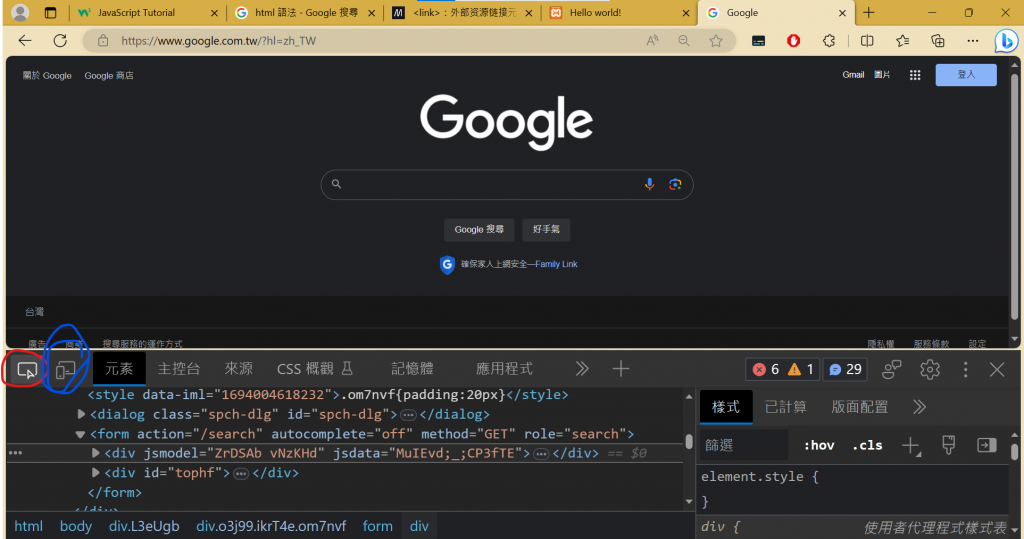The width and height of the screenshot is (1024, 539).
Task: Reload the page with refresh icon
Action: coord(60,41)
